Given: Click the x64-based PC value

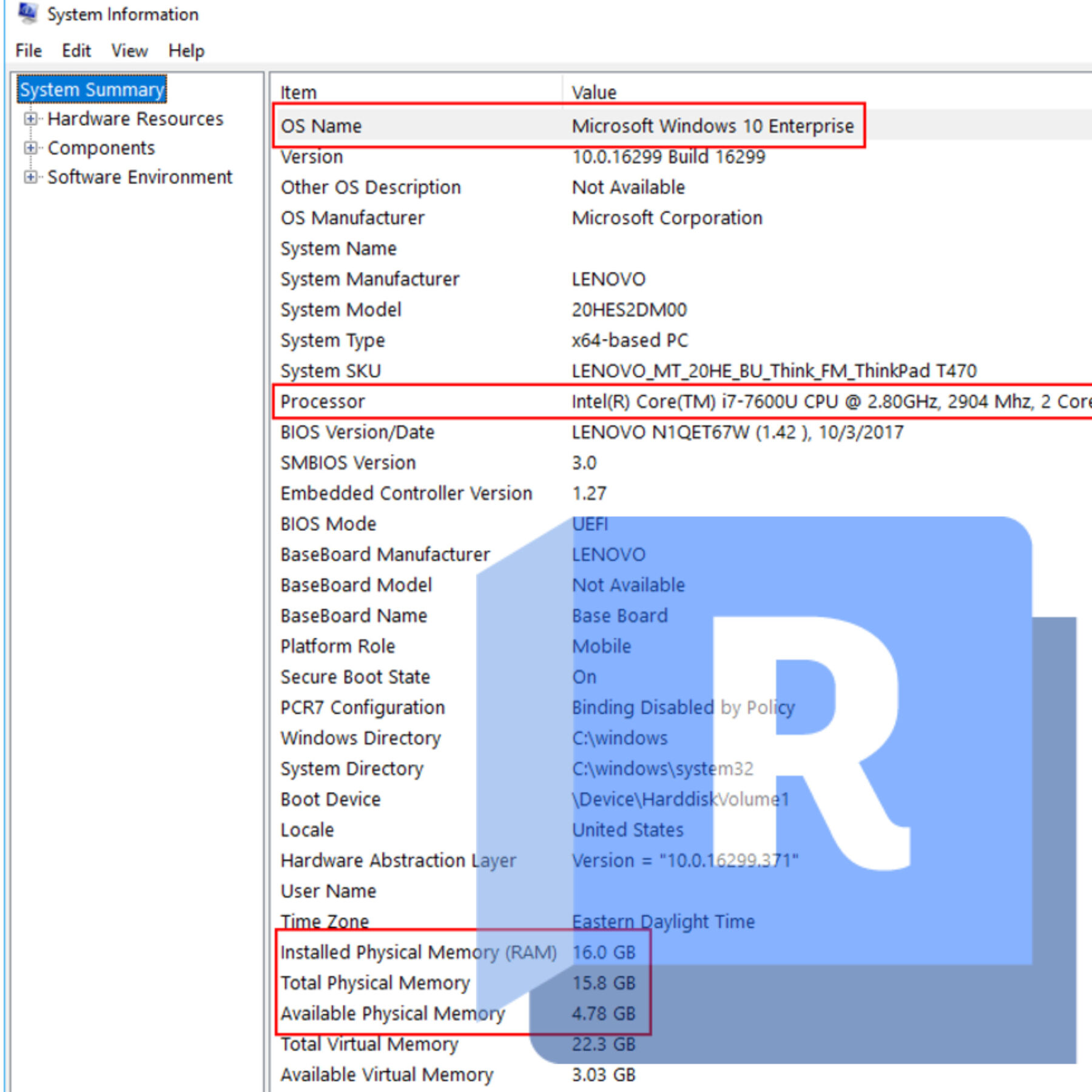Looking at the screenshot, I should (x=630, y=340).
